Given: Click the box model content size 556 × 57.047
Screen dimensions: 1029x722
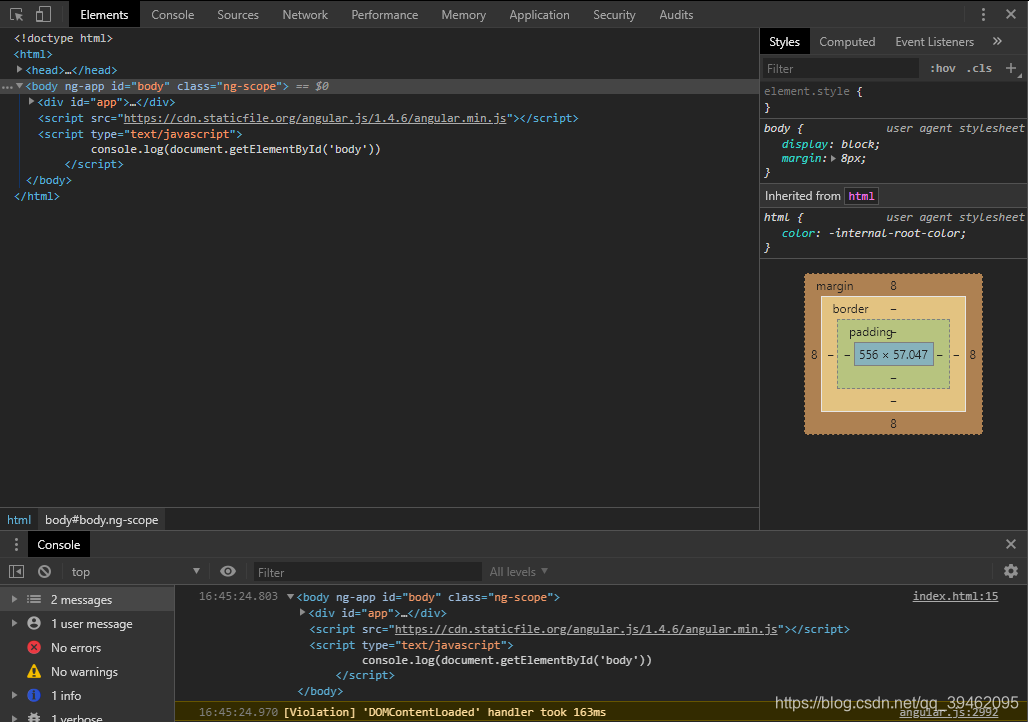Looking at the screenshot, I should click(893, 354).
